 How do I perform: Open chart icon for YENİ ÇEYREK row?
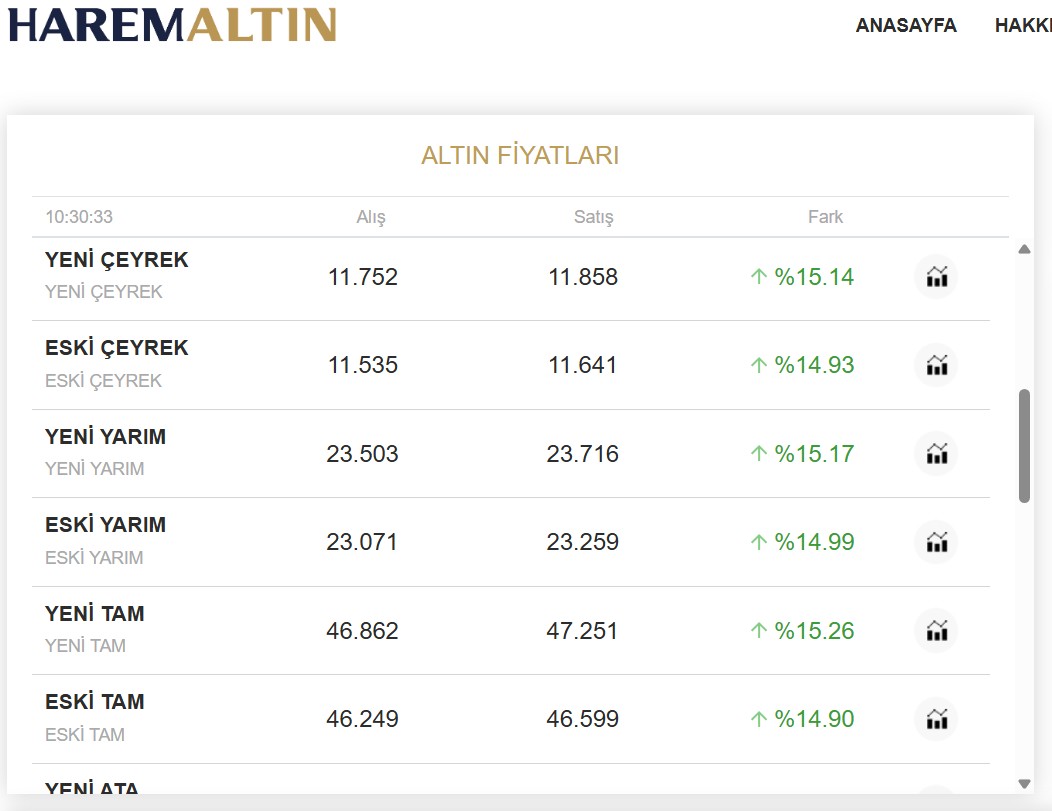tap(936, 277)
